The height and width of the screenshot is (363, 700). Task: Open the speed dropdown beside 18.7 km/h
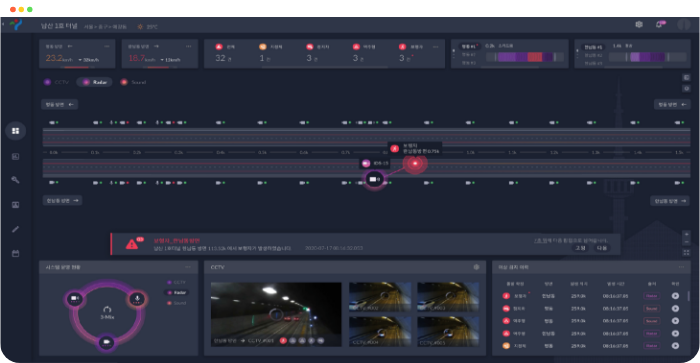[170, 60]
